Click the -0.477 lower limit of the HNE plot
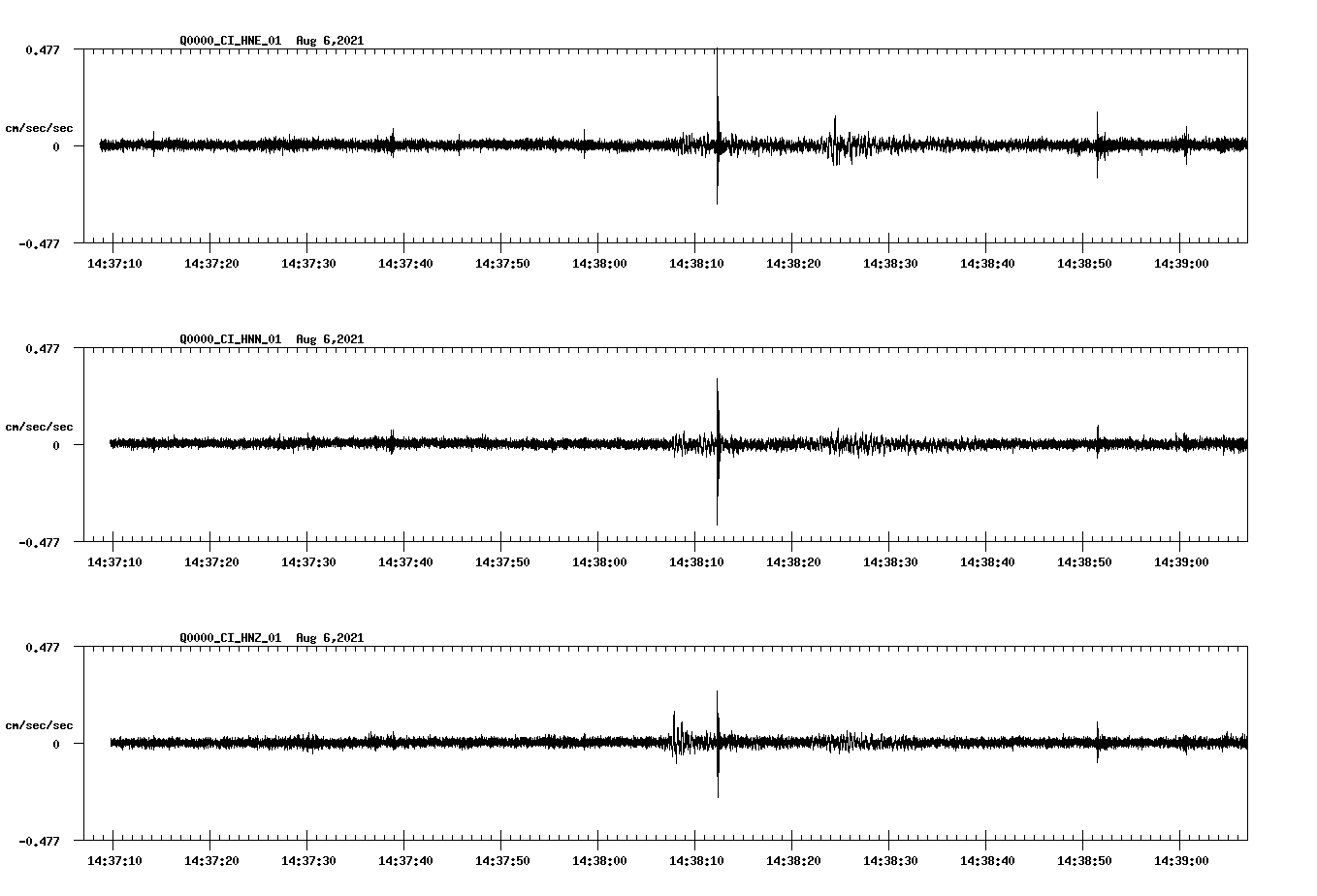 (x=39, y=244)
